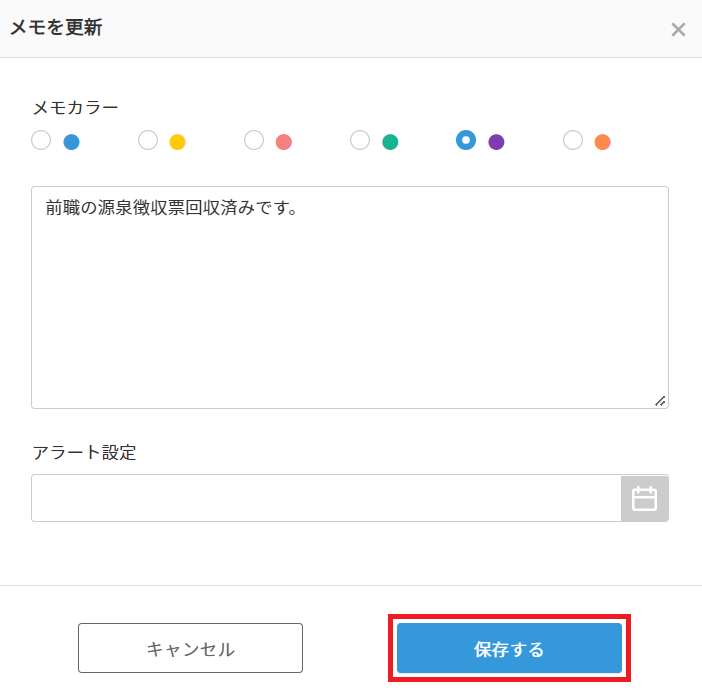Select the yellow memo color radio button

(x=148, y=140)
